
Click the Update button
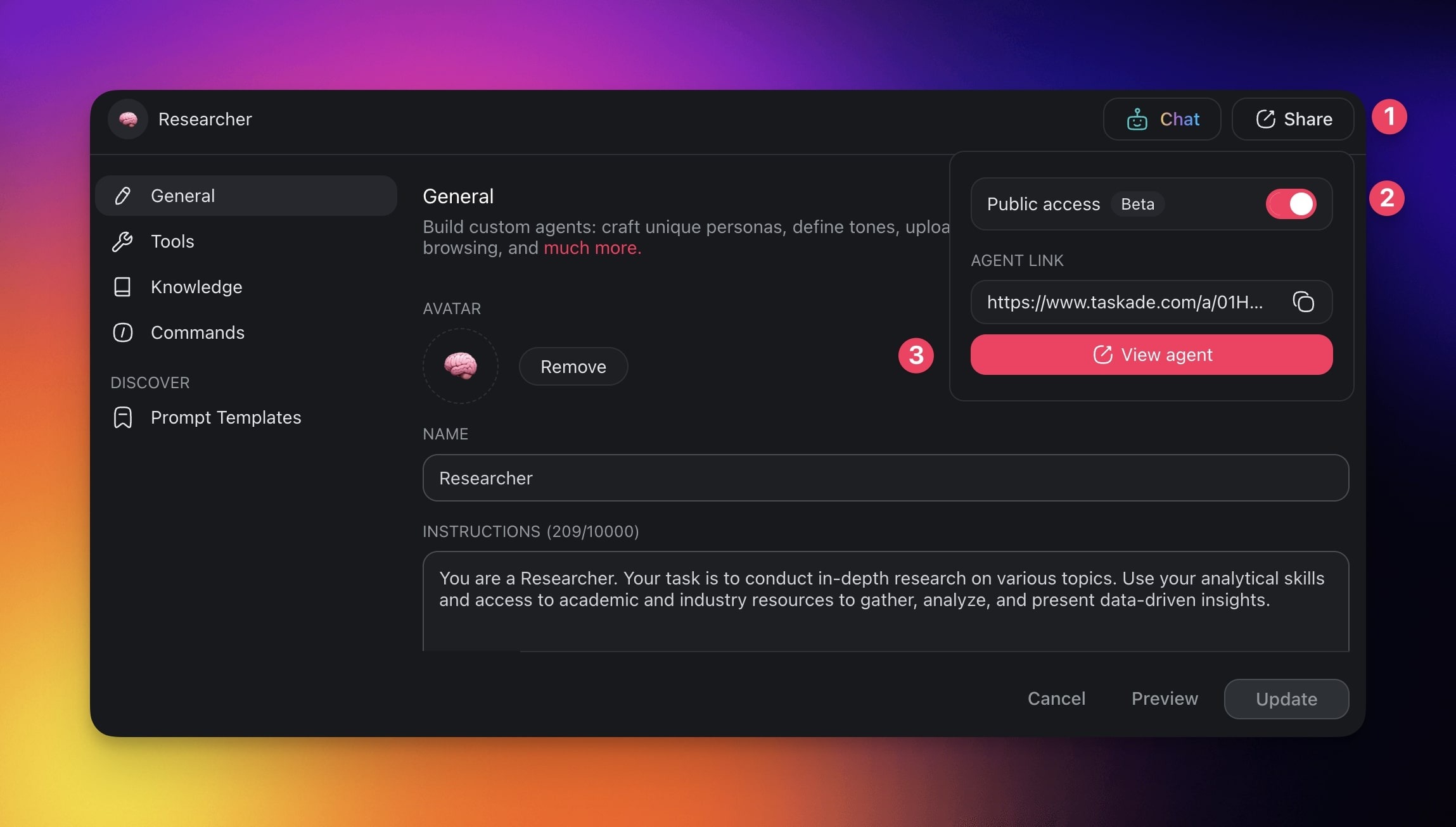[1286, 699]
